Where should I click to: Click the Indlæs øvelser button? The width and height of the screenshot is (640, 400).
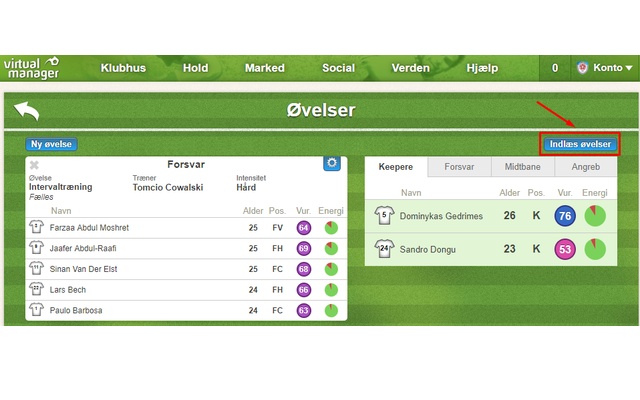click(x=580, y=144)
